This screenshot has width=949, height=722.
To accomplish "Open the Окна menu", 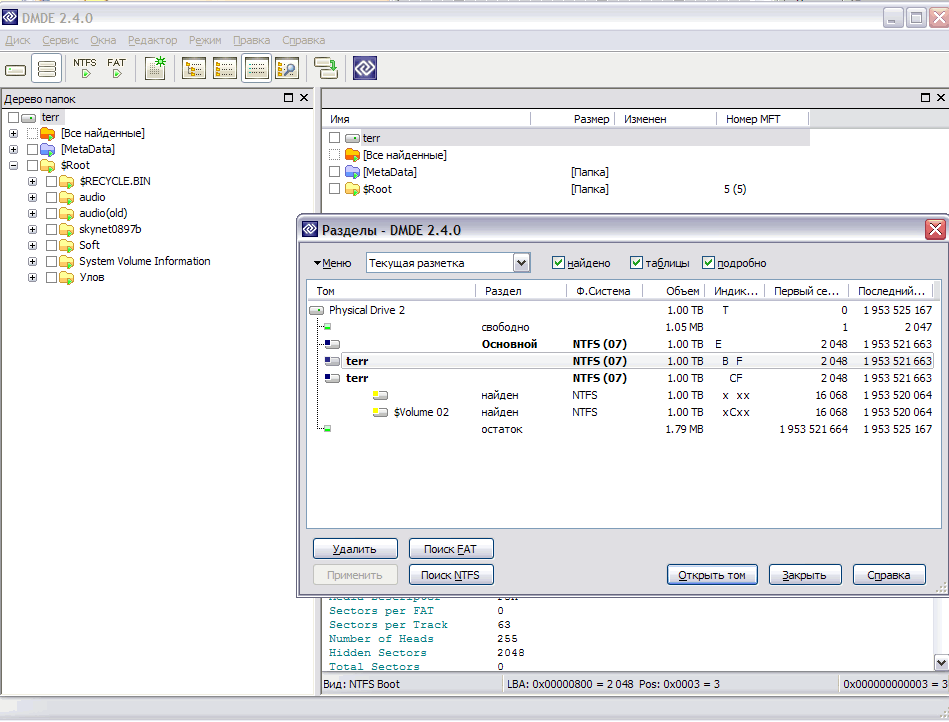I will point(103,41).
